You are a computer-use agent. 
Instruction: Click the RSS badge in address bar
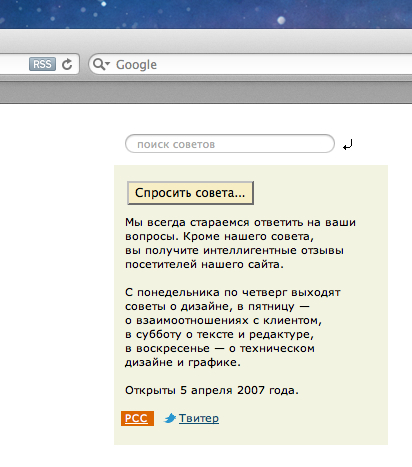[x=42, y=64]
